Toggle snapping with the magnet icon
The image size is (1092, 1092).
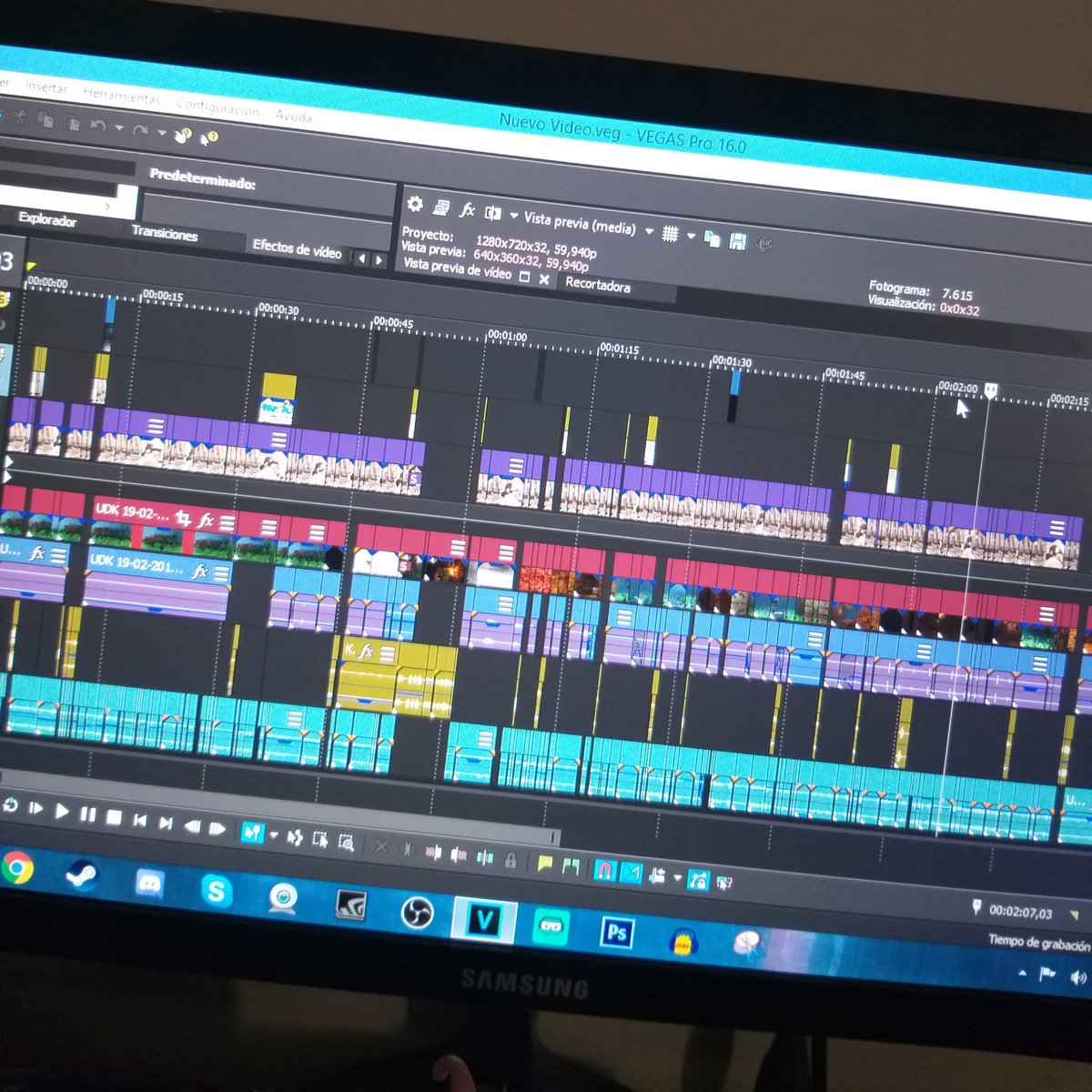[603, 870]
